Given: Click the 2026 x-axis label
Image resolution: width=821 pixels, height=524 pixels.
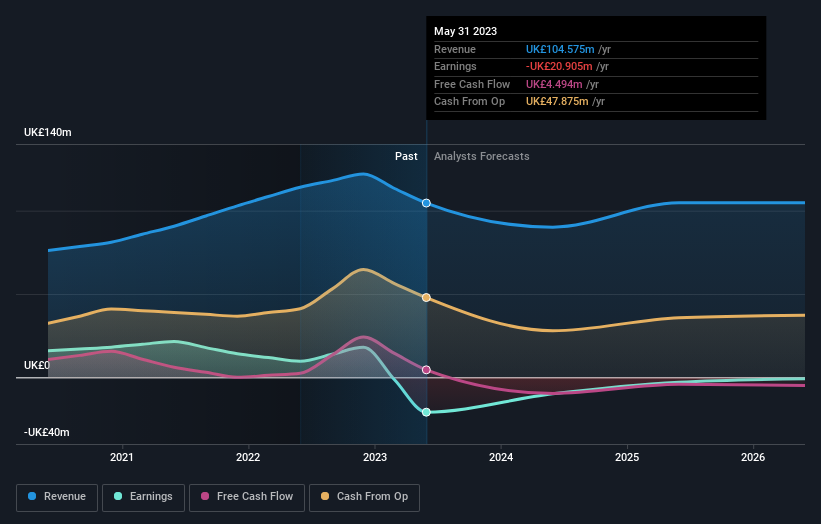Looking at the screenshot, I should [x=753, y=457].
